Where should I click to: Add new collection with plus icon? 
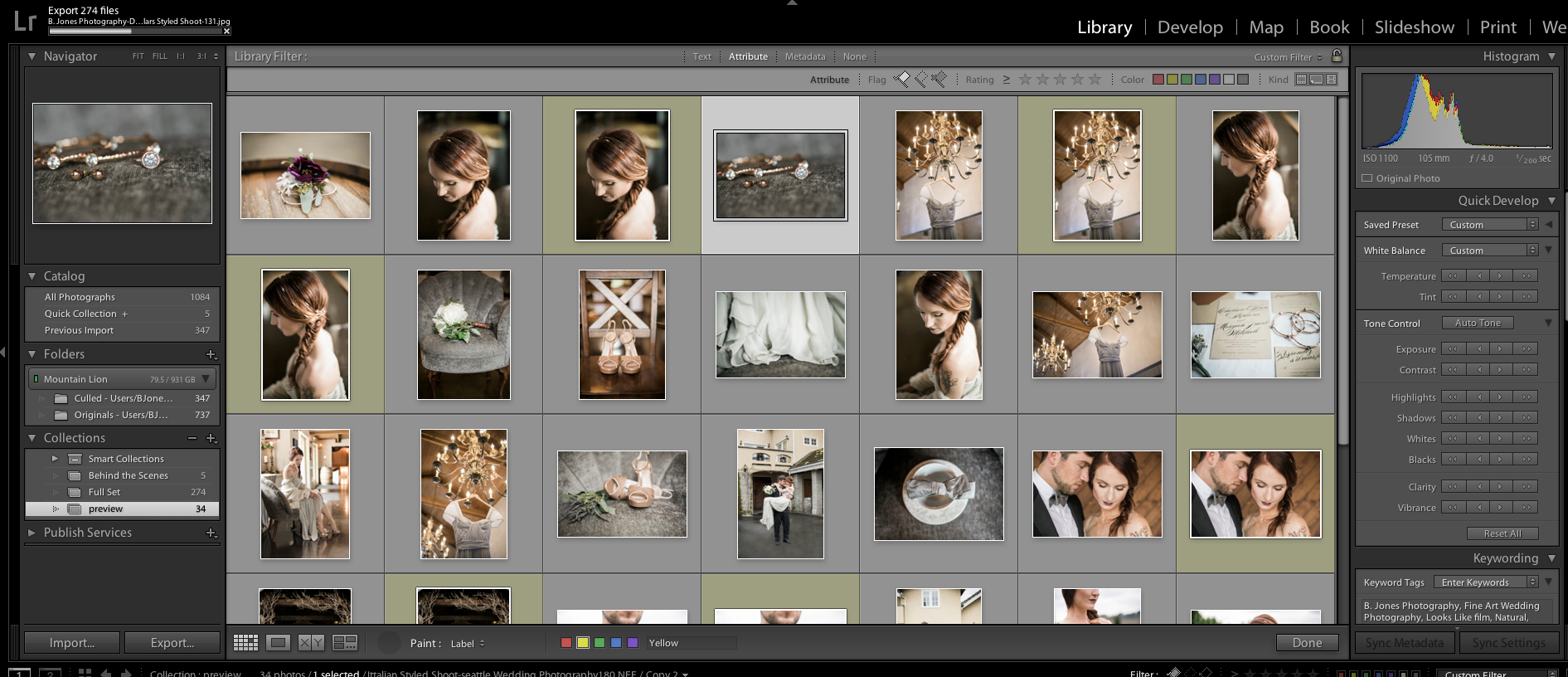[211, 438]
